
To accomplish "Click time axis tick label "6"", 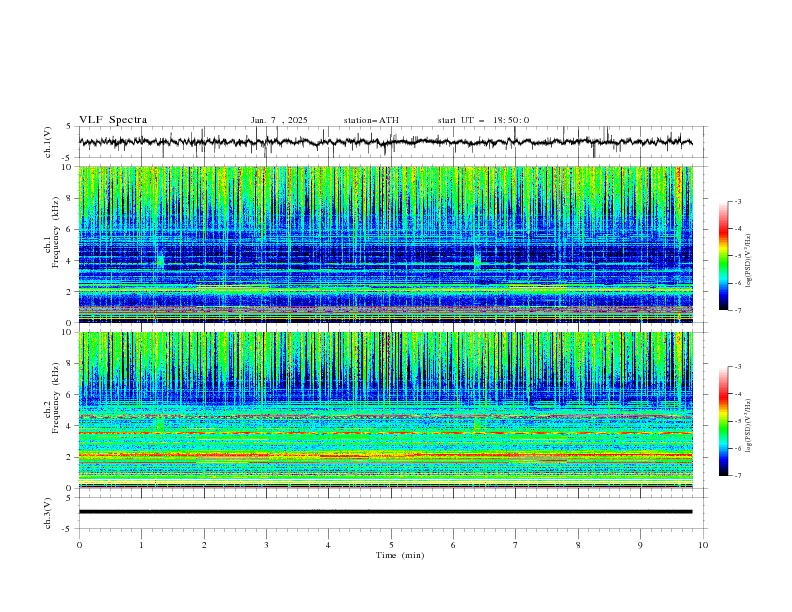I will click(453, 545).
